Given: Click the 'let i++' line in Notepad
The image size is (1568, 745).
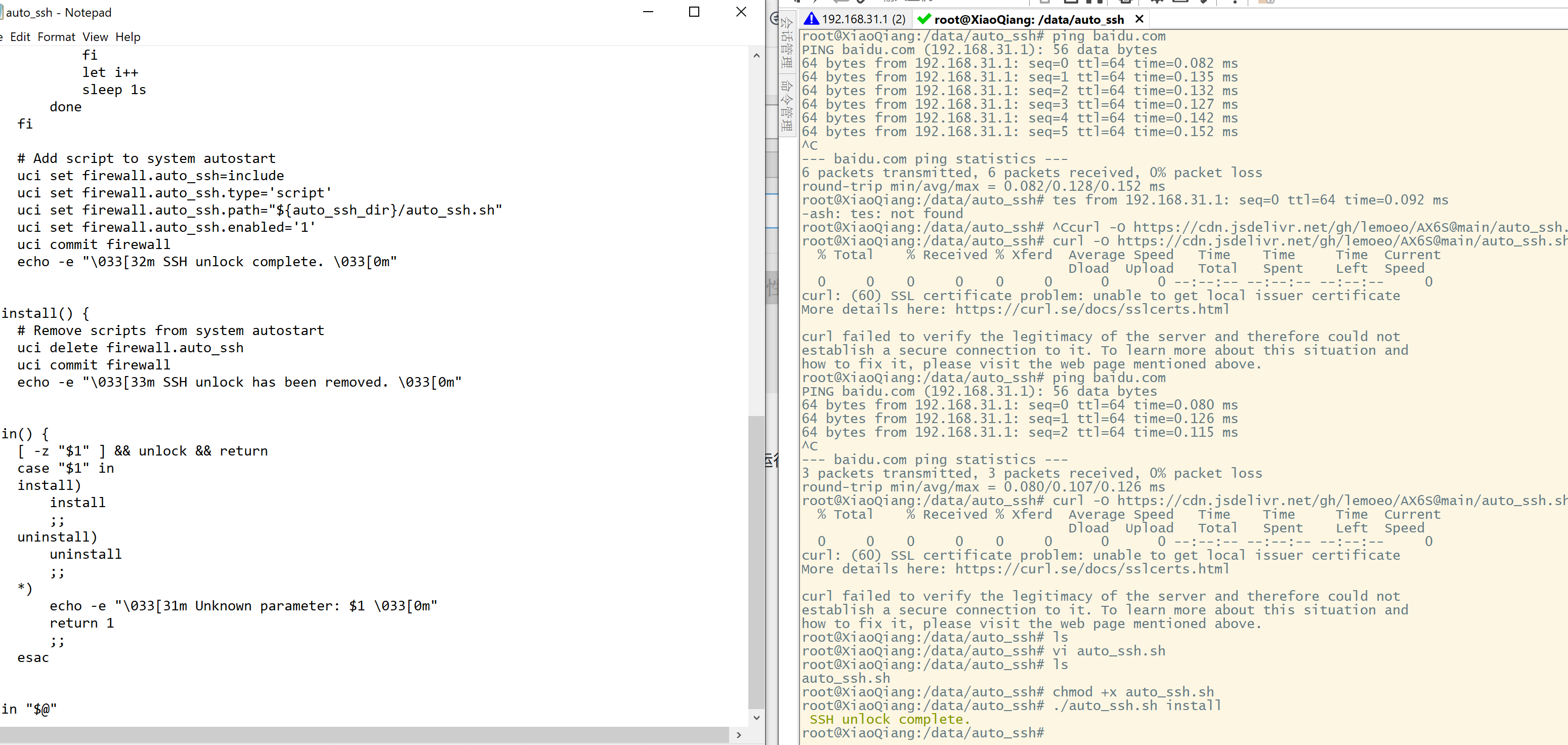Looking at the screenshot, I should click(x=110, y=72).
